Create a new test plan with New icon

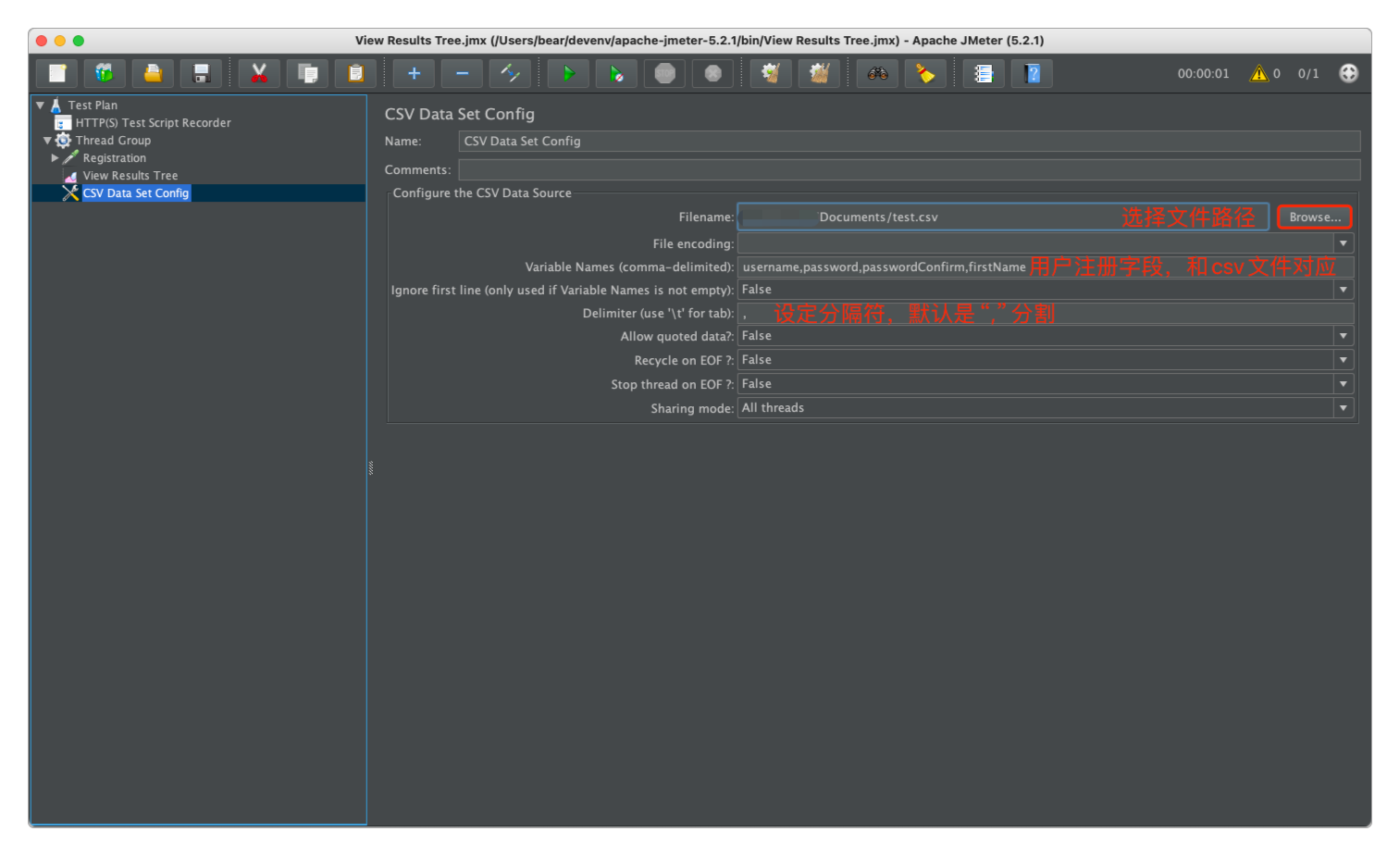click(x=57, y=73)
